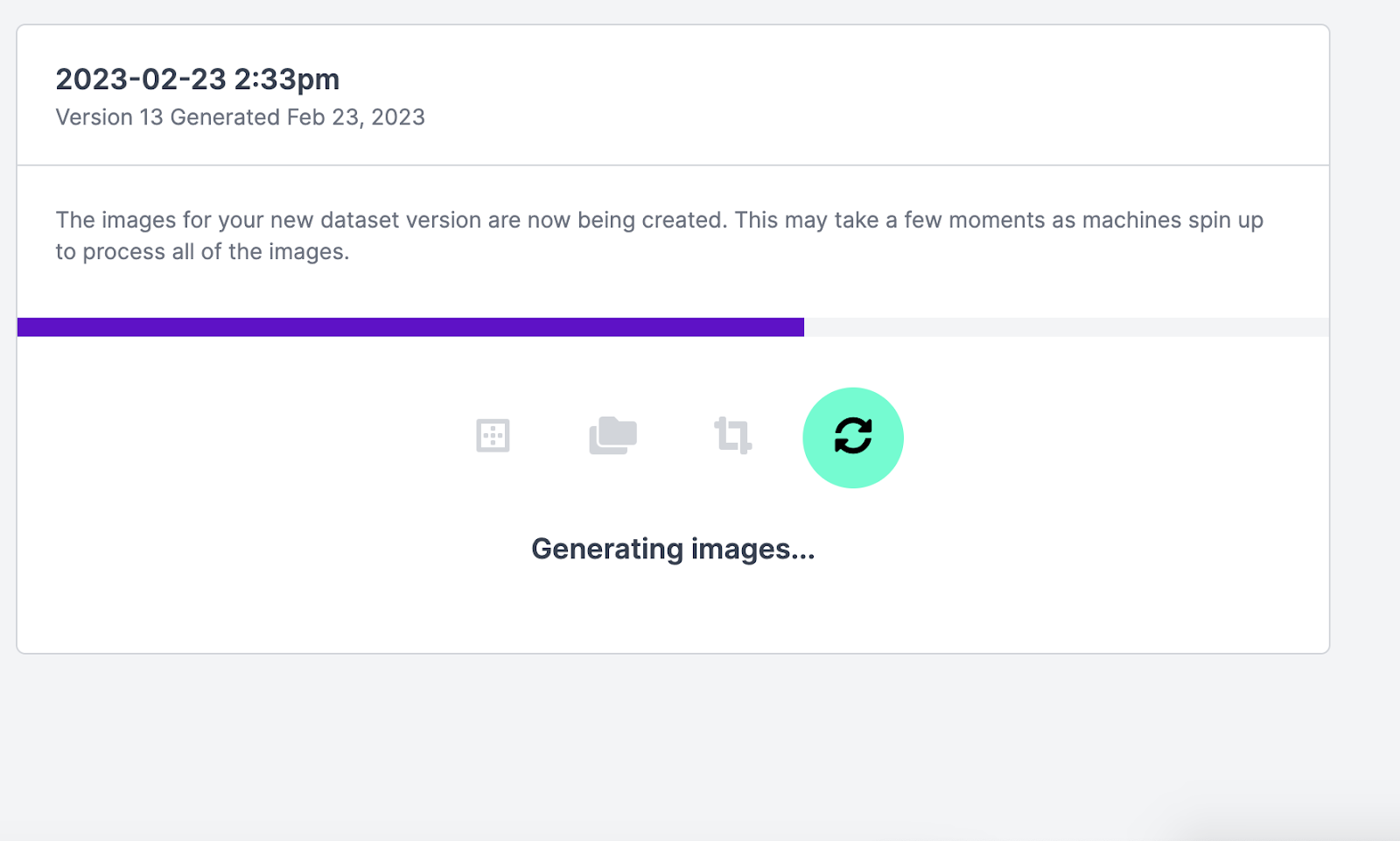This screenshot has width=1400, height=841.
Task: Click the "to process all of the images." line
Action: pos(202,252)
